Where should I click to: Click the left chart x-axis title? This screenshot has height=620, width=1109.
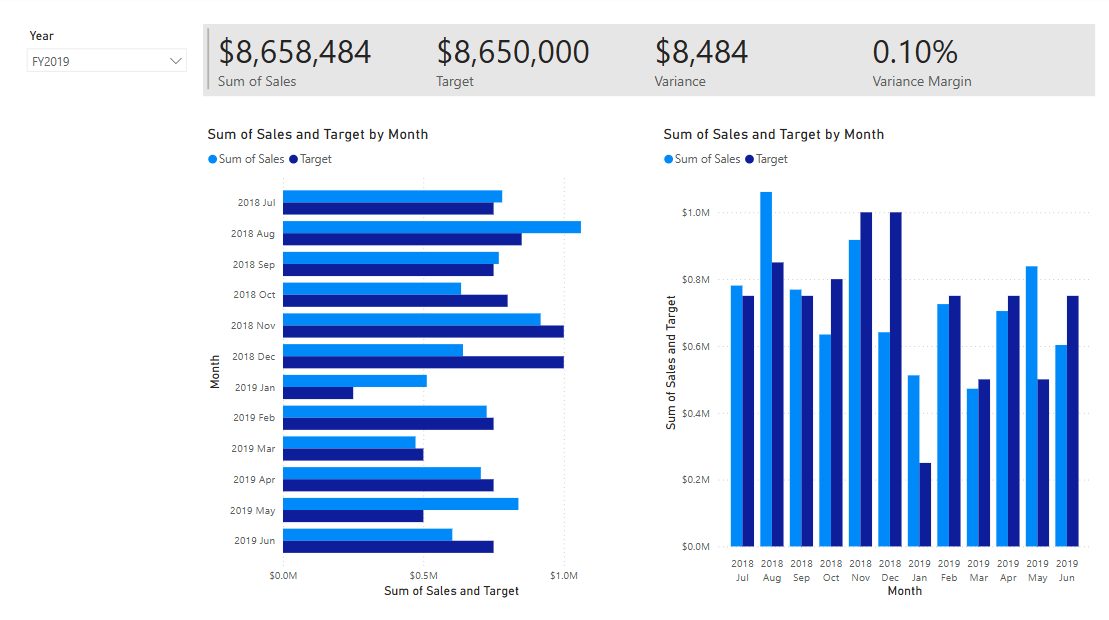click(x=451, y=591)
